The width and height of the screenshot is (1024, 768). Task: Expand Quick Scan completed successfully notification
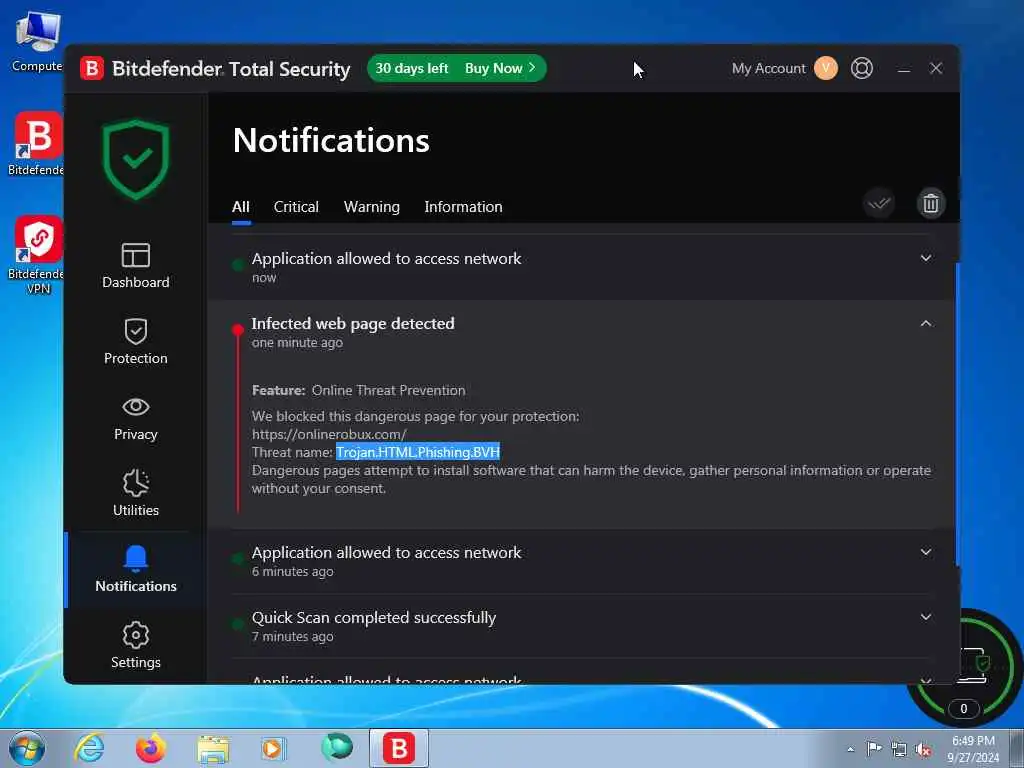[x=925, y=616]
